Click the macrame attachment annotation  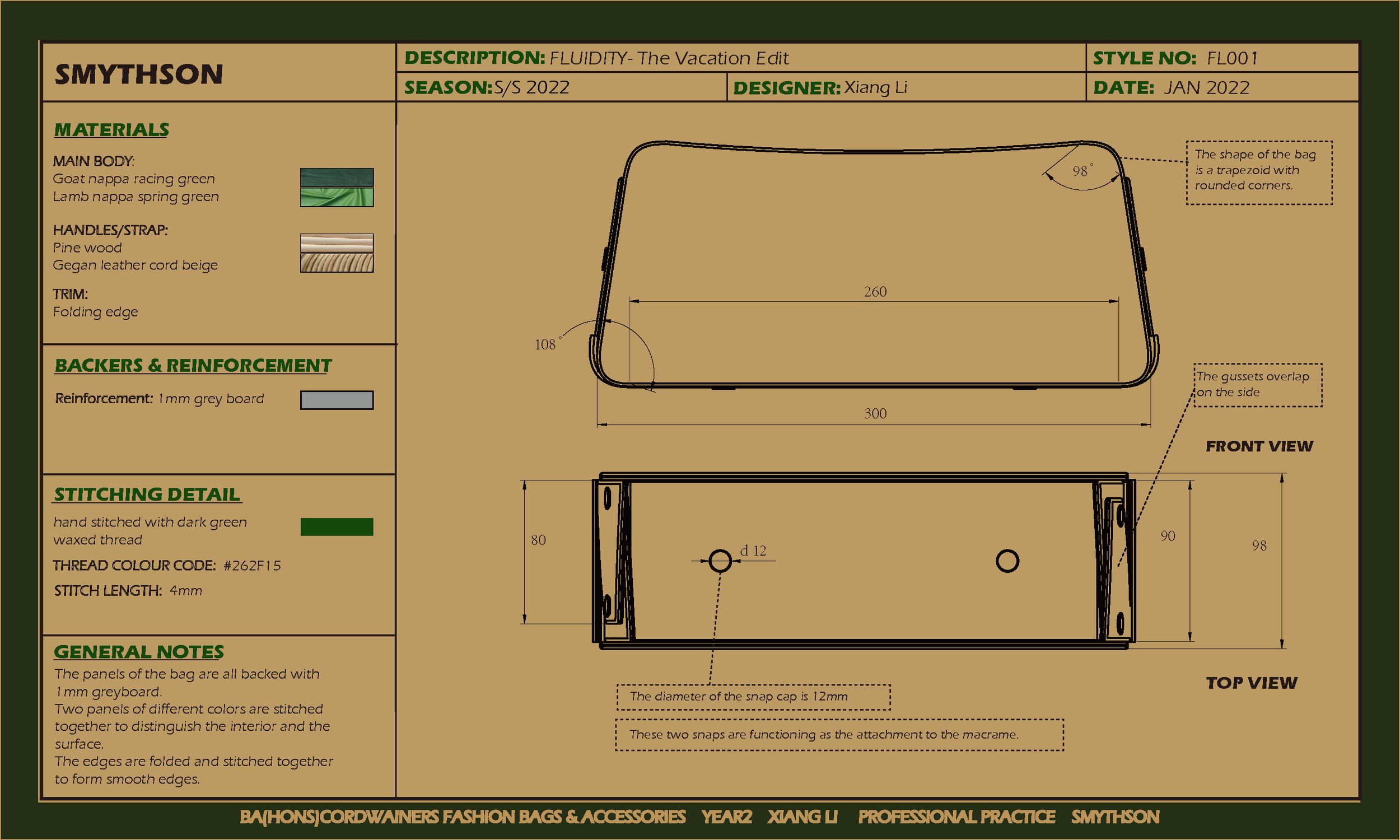click(x=839, y=735)
